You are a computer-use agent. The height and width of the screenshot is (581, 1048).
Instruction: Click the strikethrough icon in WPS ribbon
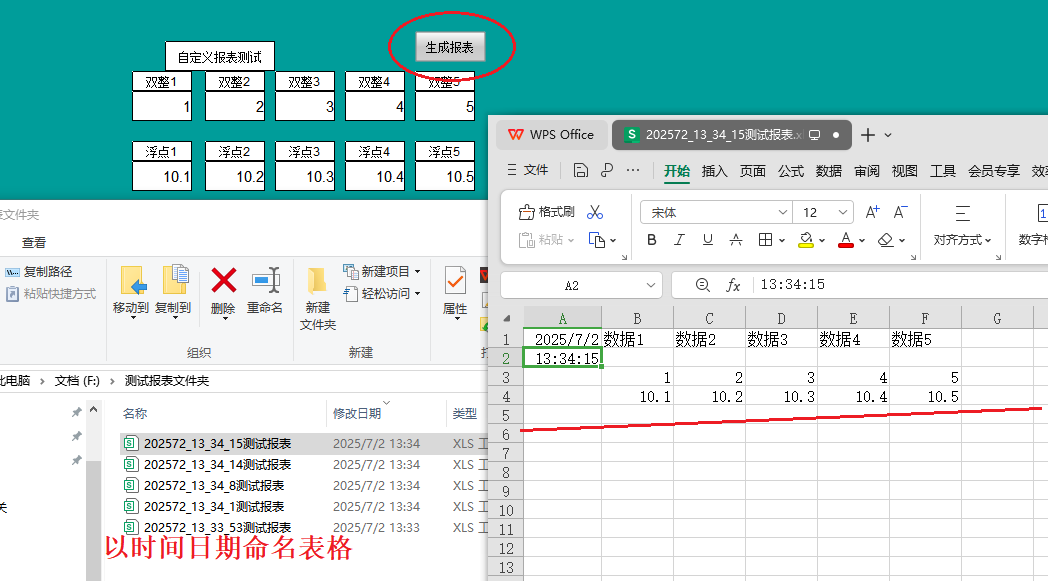coord(736,240)
